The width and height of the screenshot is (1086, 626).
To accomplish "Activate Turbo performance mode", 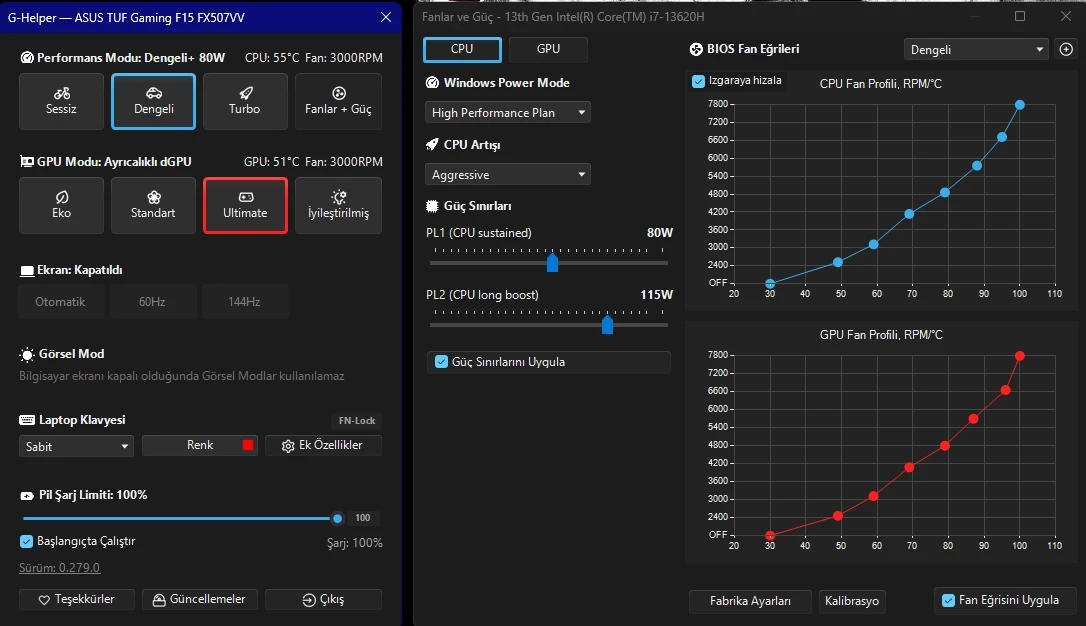I will (x=244, y=101).
